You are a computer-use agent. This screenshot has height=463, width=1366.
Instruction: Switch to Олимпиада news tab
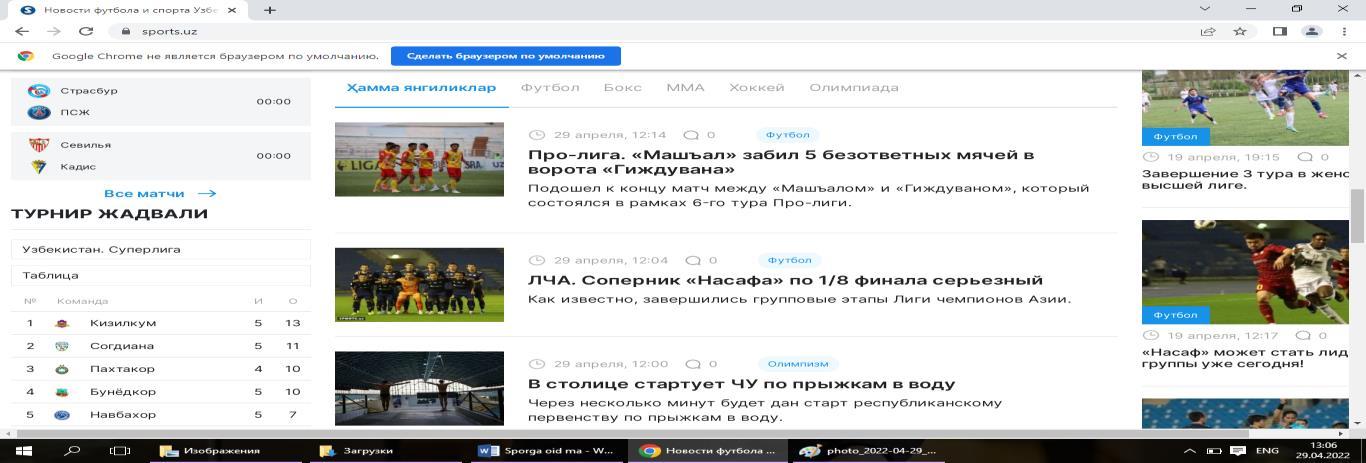854,88
